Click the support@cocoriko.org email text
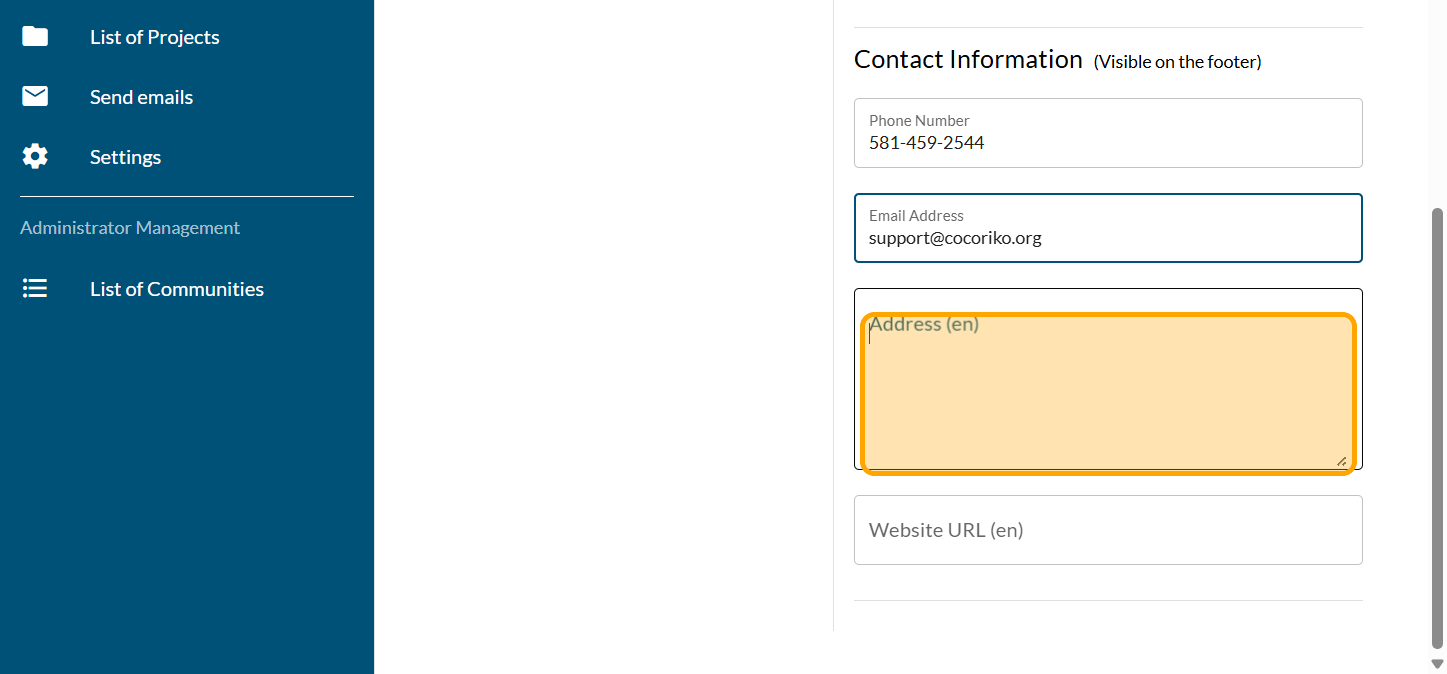1447x674 pixels. (x=954, y=239)
